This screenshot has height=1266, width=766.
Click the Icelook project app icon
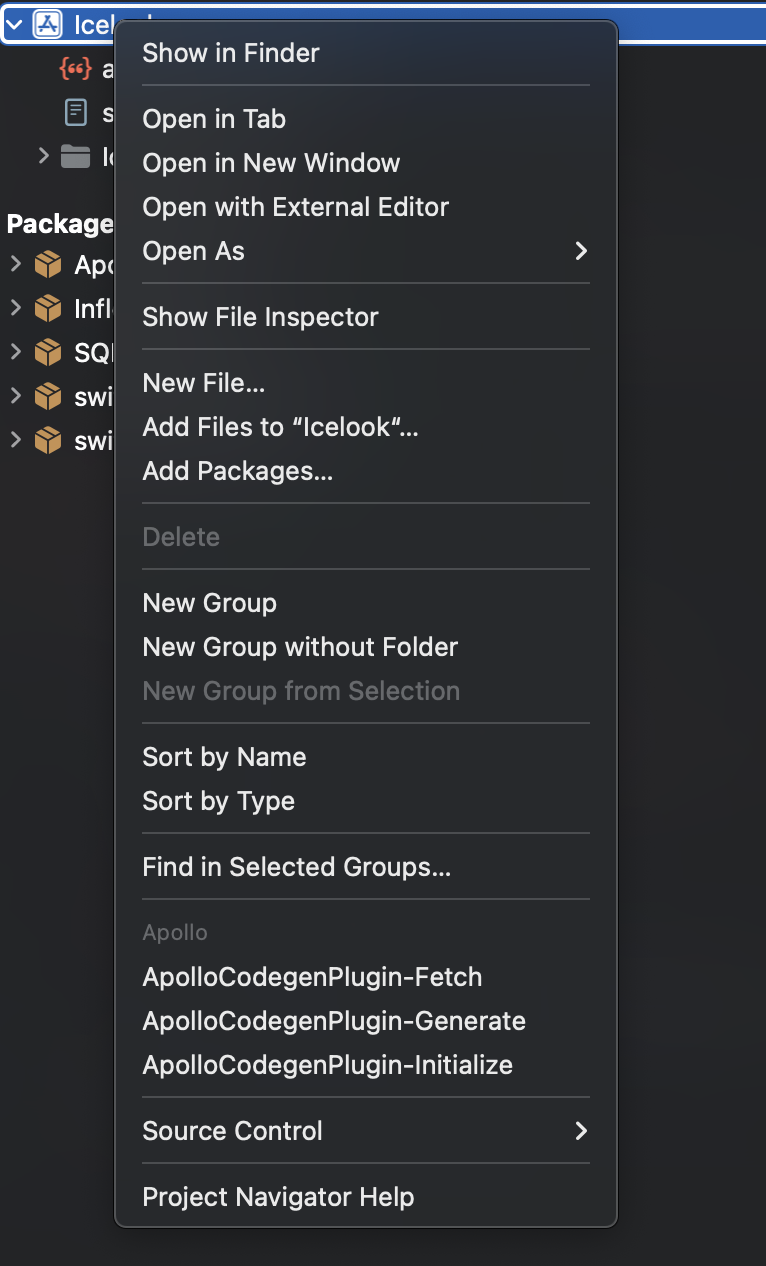coord(48,24)
